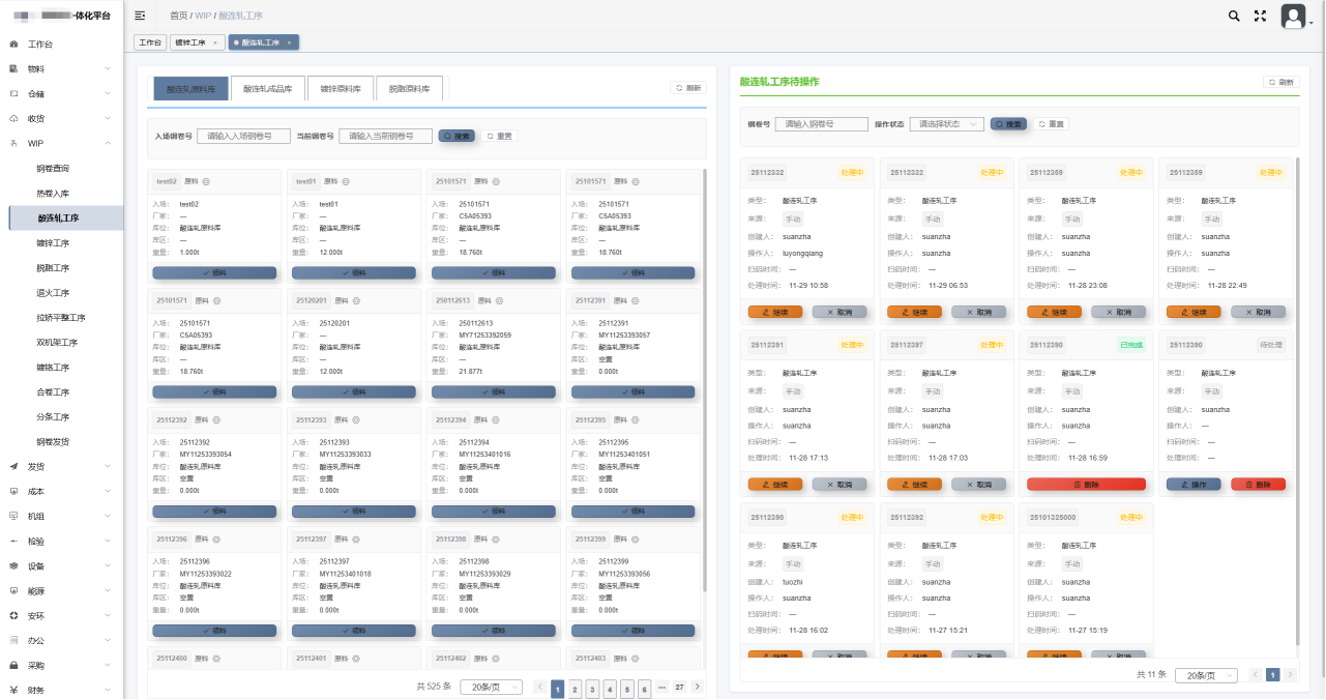Toggle fullscreen mode icon
This screenshot has height=700, width=1326.
point(1260,16)
